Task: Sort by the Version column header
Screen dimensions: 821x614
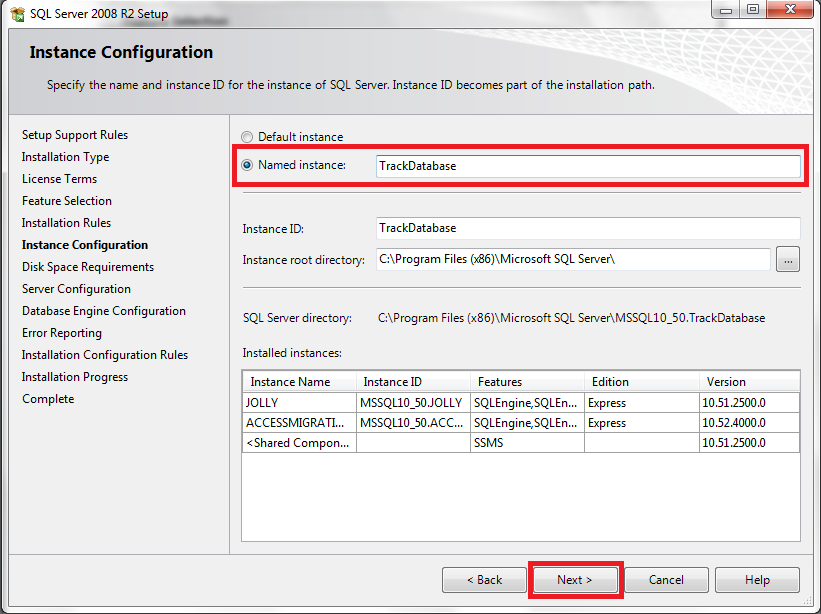Action: [x=749, y=382]
